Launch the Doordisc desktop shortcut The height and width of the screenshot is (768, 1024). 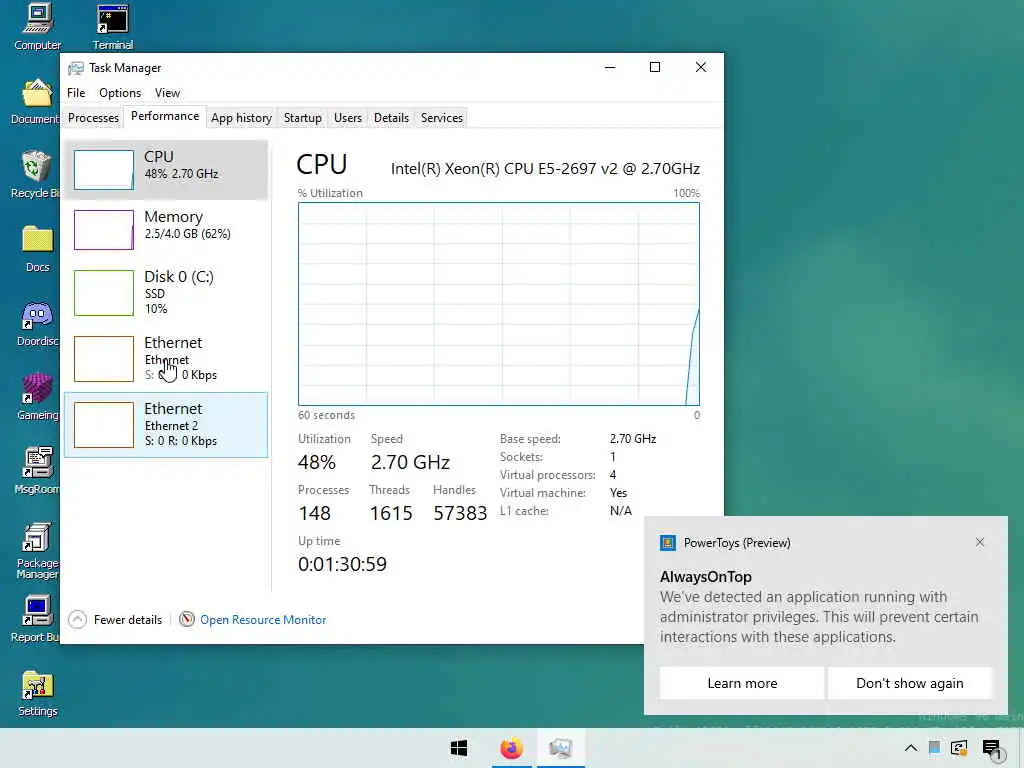click(x=37, y=323)
